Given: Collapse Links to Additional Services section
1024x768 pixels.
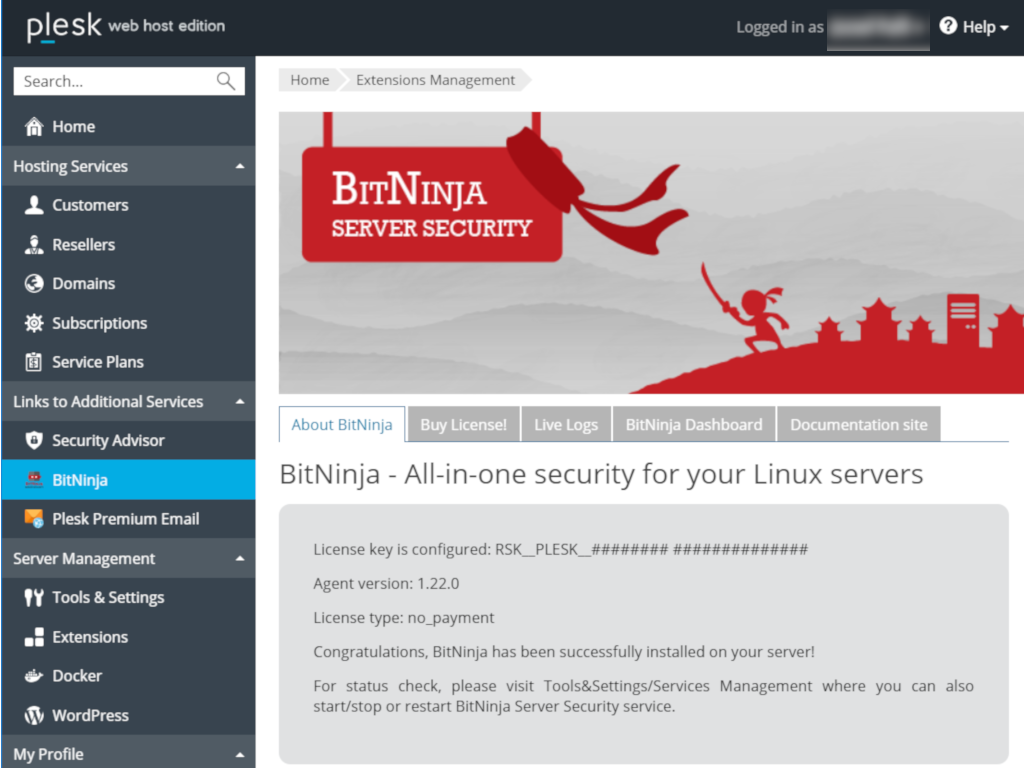Looking at the screenshot, I should click(x=239, y=402).
